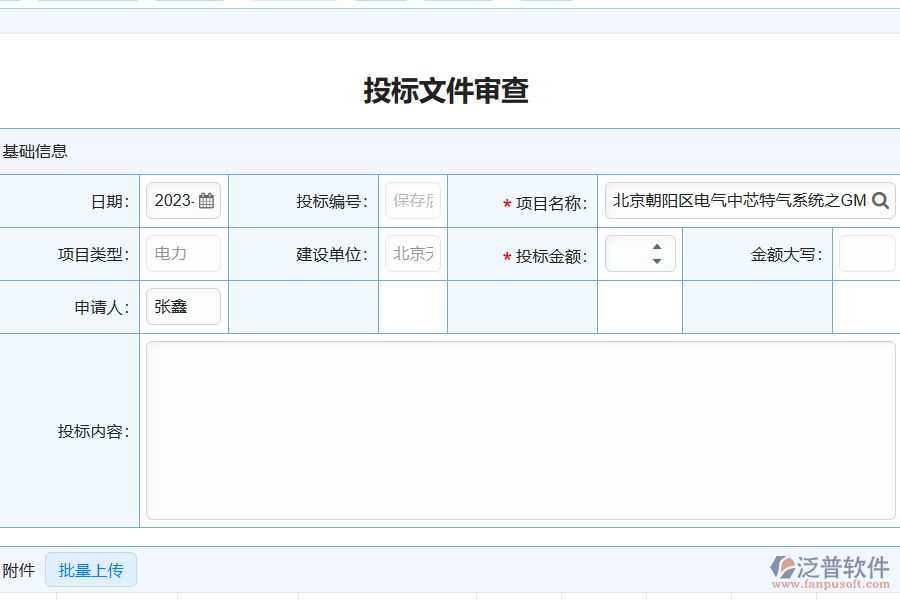Open the calendar icon in the 日期 field

click(x=207, y=200)
